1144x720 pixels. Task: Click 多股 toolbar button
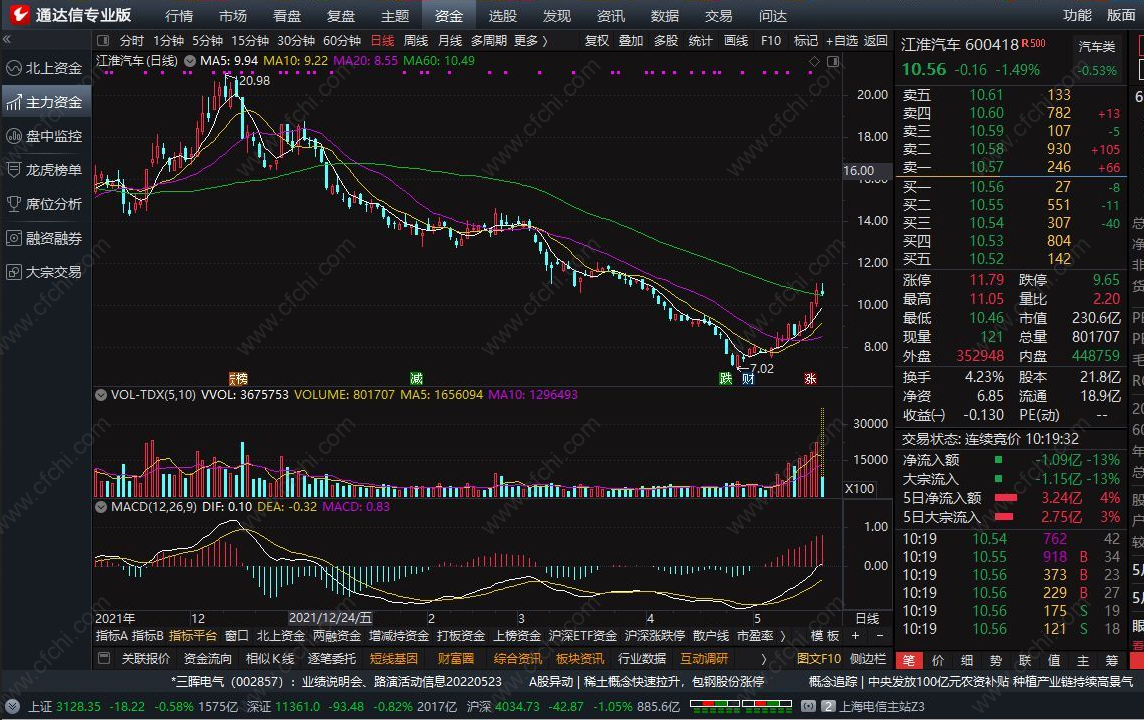tap(665, 41)
